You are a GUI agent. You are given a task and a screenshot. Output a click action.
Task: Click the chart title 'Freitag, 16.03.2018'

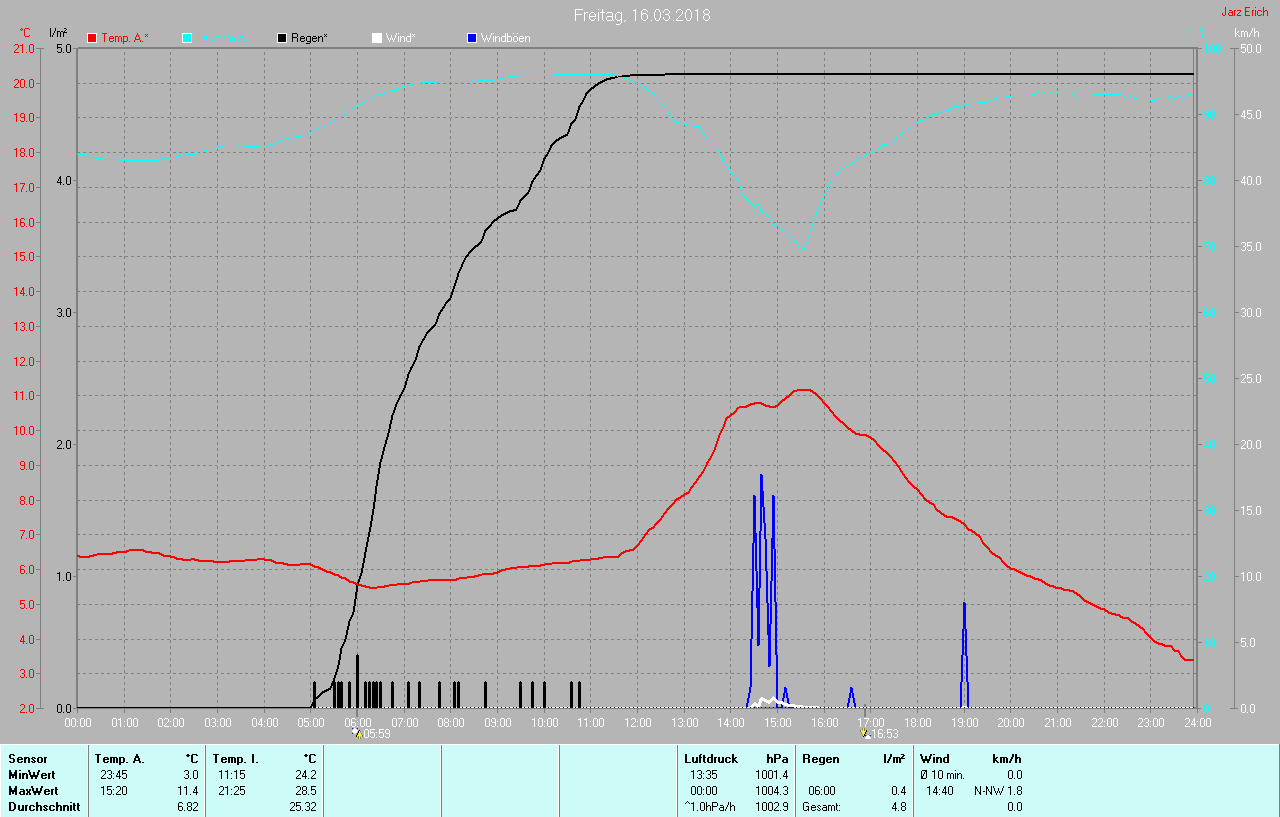click(x=642, y=15)
